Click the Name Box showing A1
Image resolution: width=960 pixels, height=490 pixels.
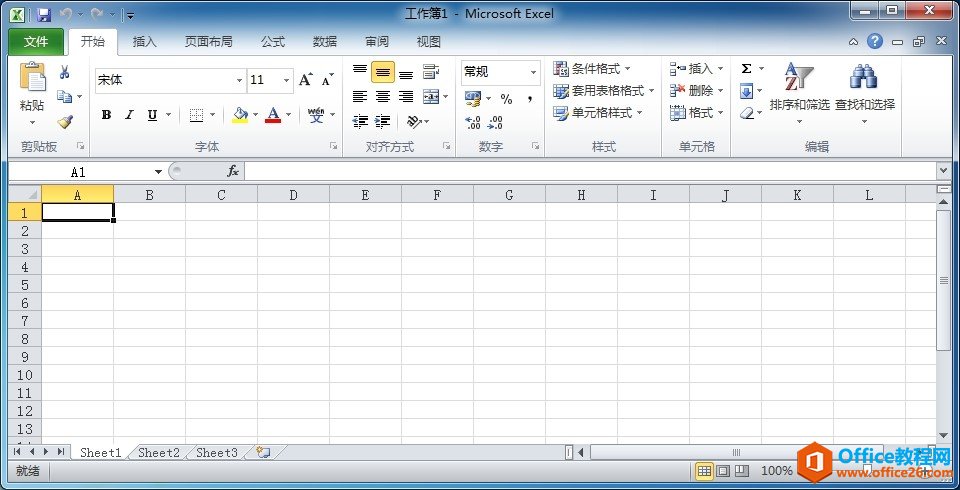[x=78, y=172]
